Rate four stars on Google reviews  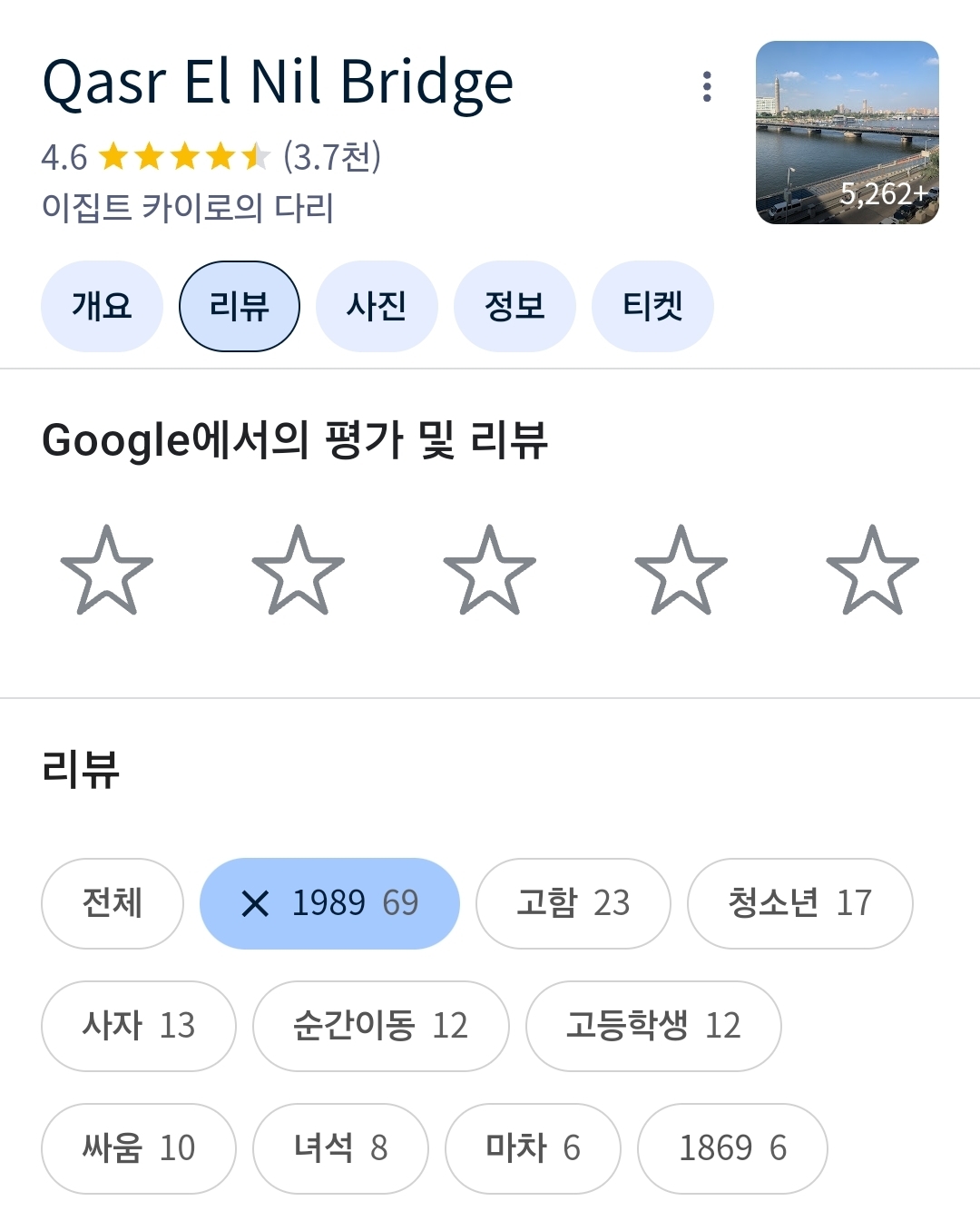pyautogui.click(x=681, y=570)
